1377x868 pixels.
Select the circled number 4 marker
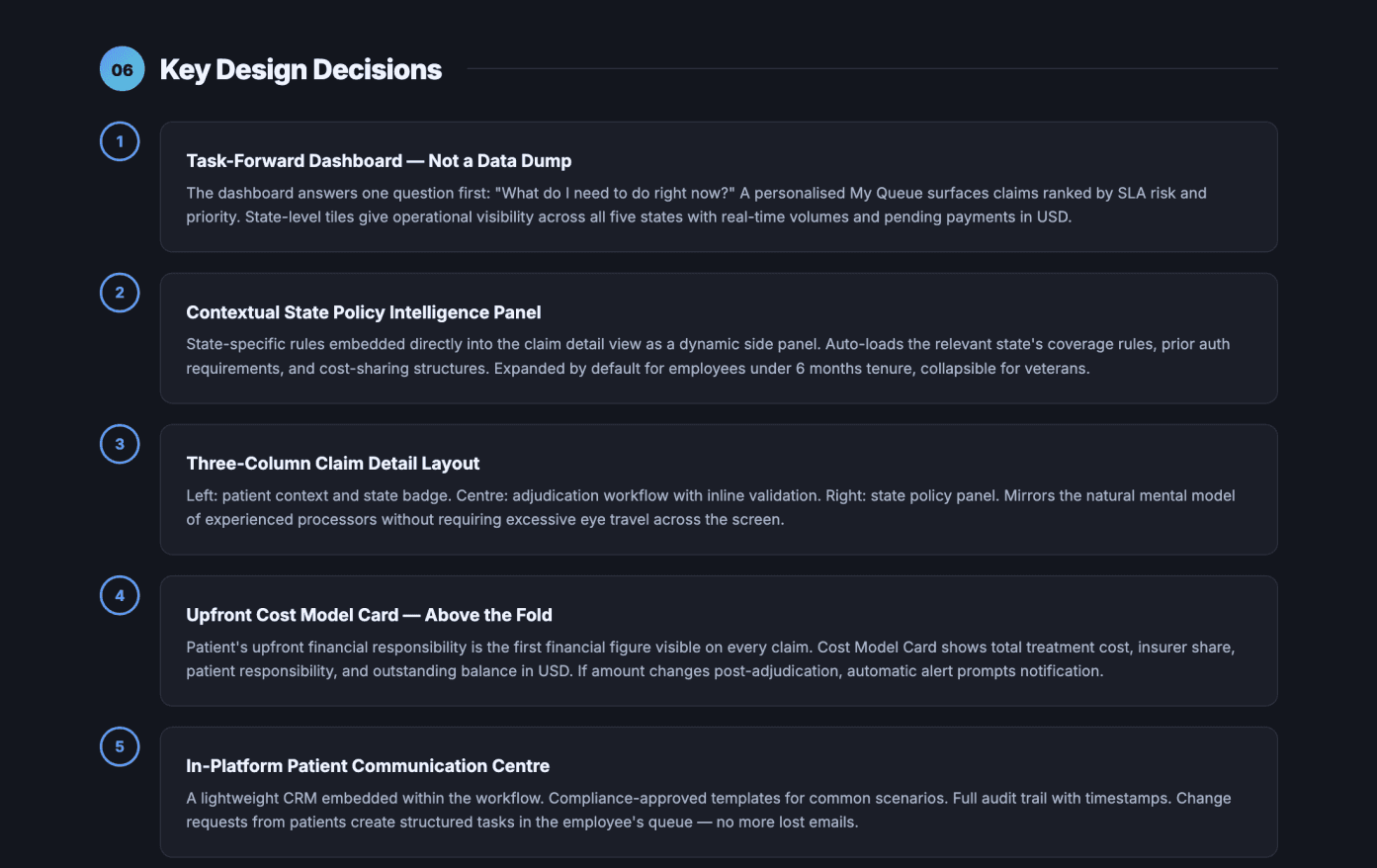(120, 595)
